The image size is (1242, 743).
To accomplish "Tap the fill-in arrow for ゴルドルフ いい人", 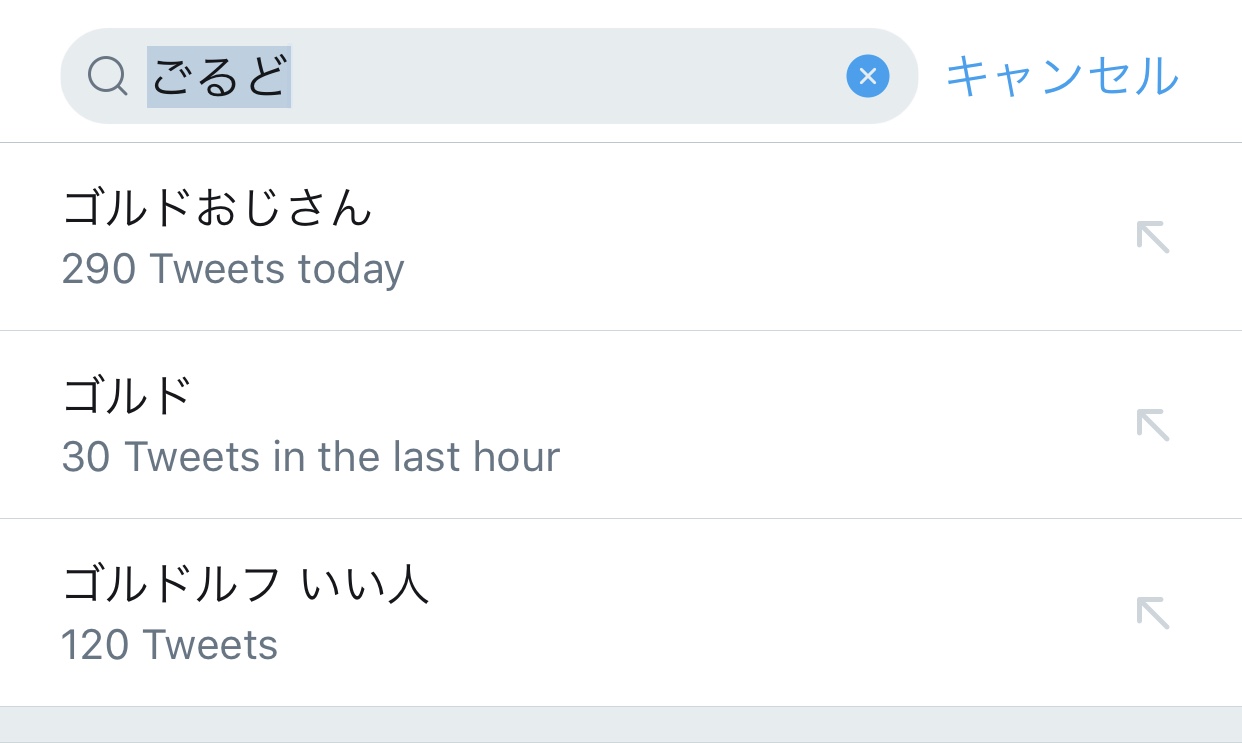I will click(x=1152, y=612).
